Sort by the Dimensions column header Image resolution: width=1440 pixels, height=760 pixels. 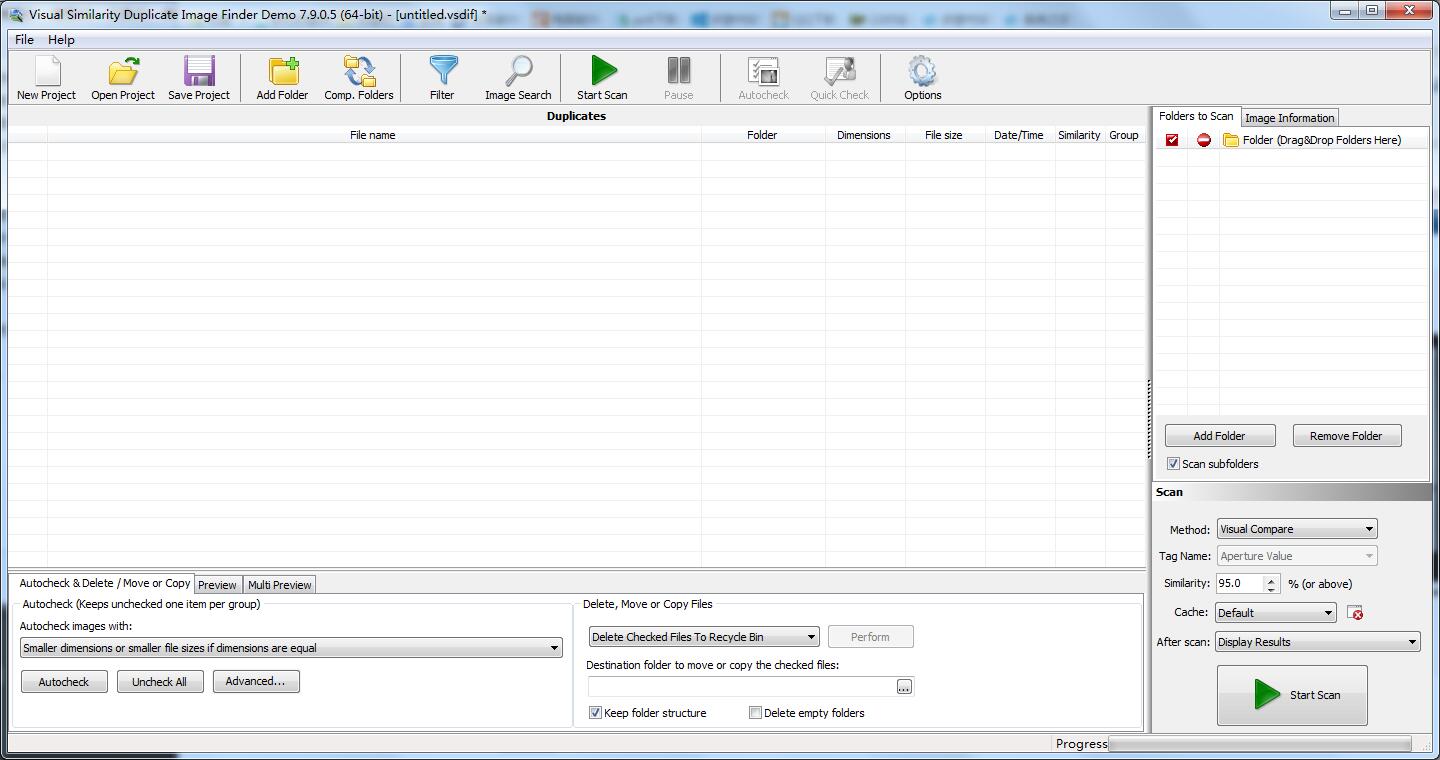(864, 135)
